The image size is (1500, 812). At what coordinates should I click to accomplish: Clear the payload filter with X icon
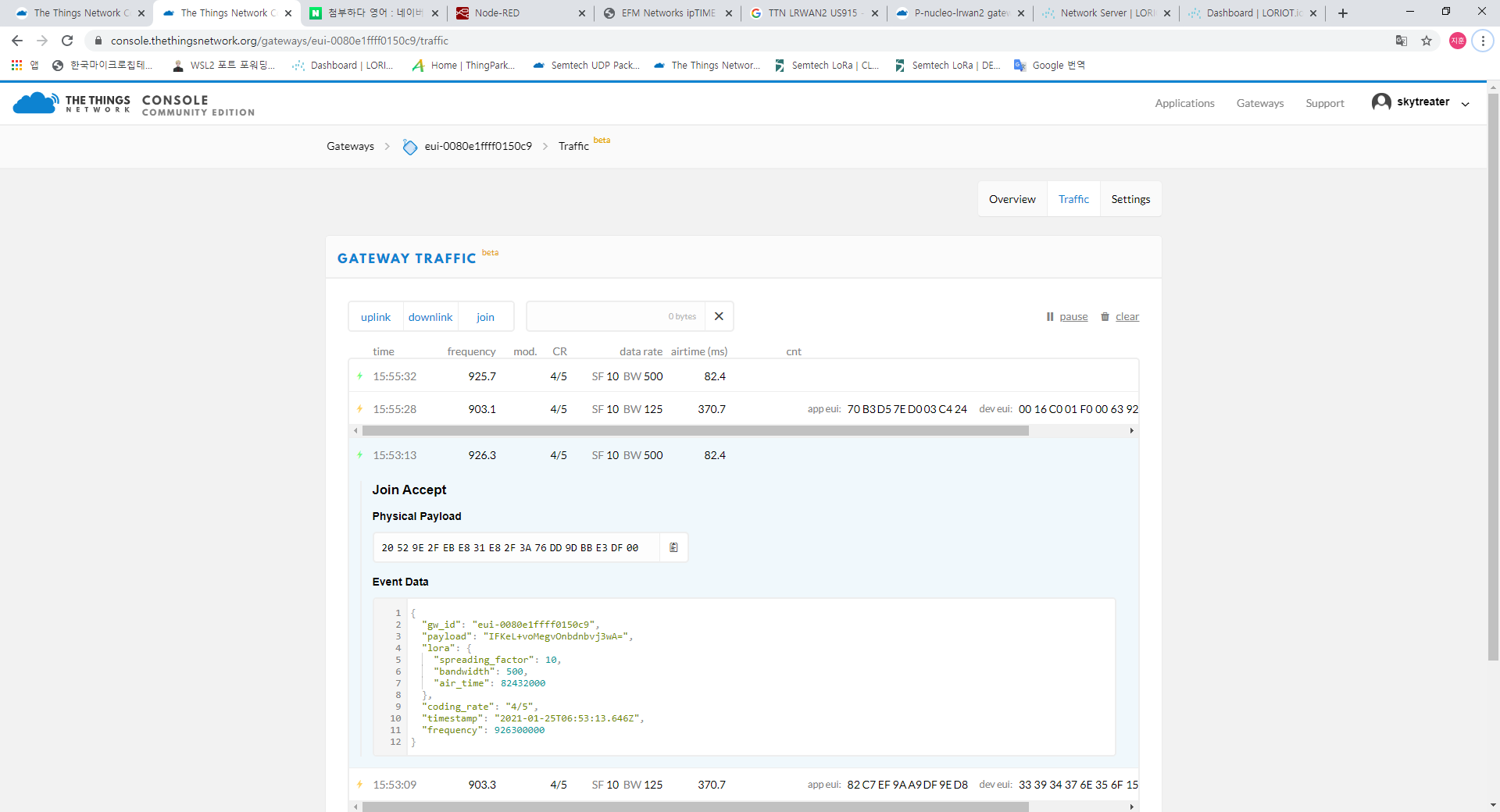click(719, 316)
